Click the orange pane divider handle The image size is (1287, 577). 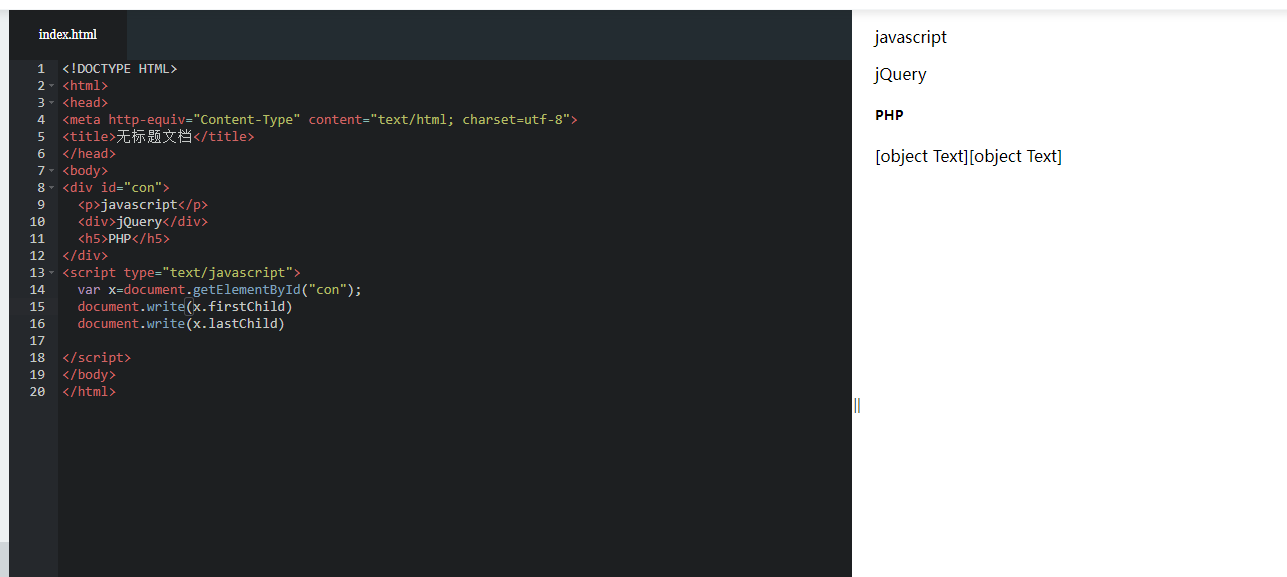coord(857,405)
